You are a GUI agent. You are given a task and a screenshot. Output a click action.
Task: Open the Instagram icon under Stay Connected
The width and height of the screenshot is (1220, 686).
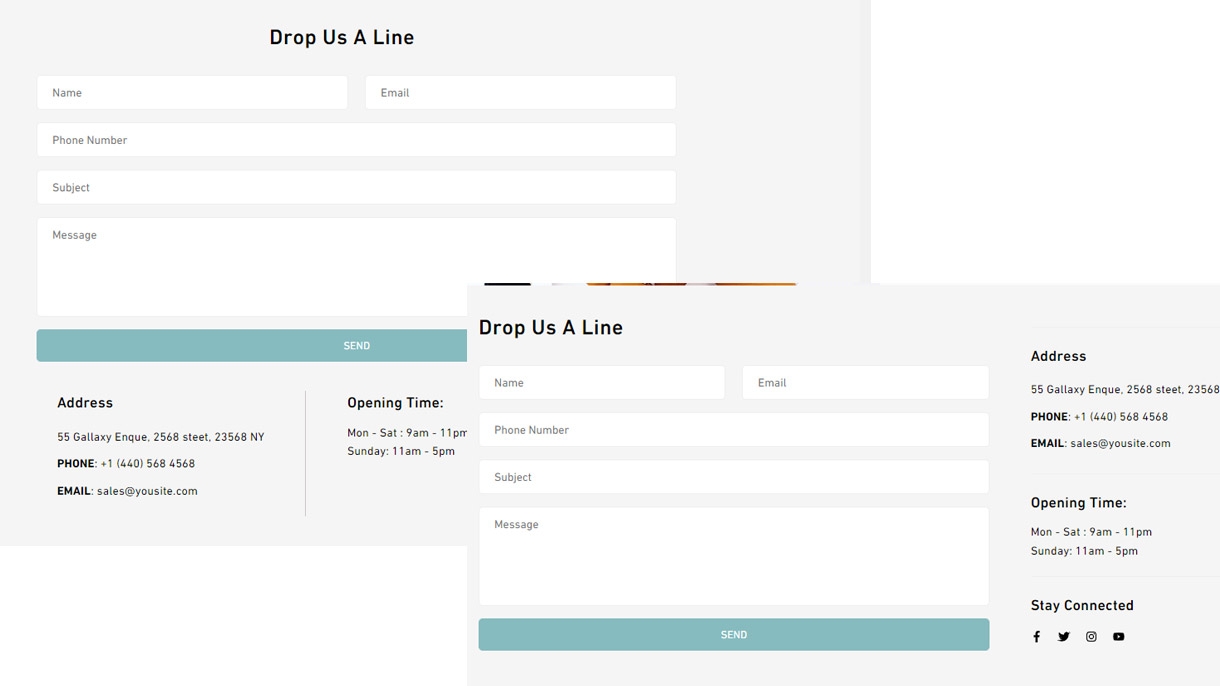1091,637
